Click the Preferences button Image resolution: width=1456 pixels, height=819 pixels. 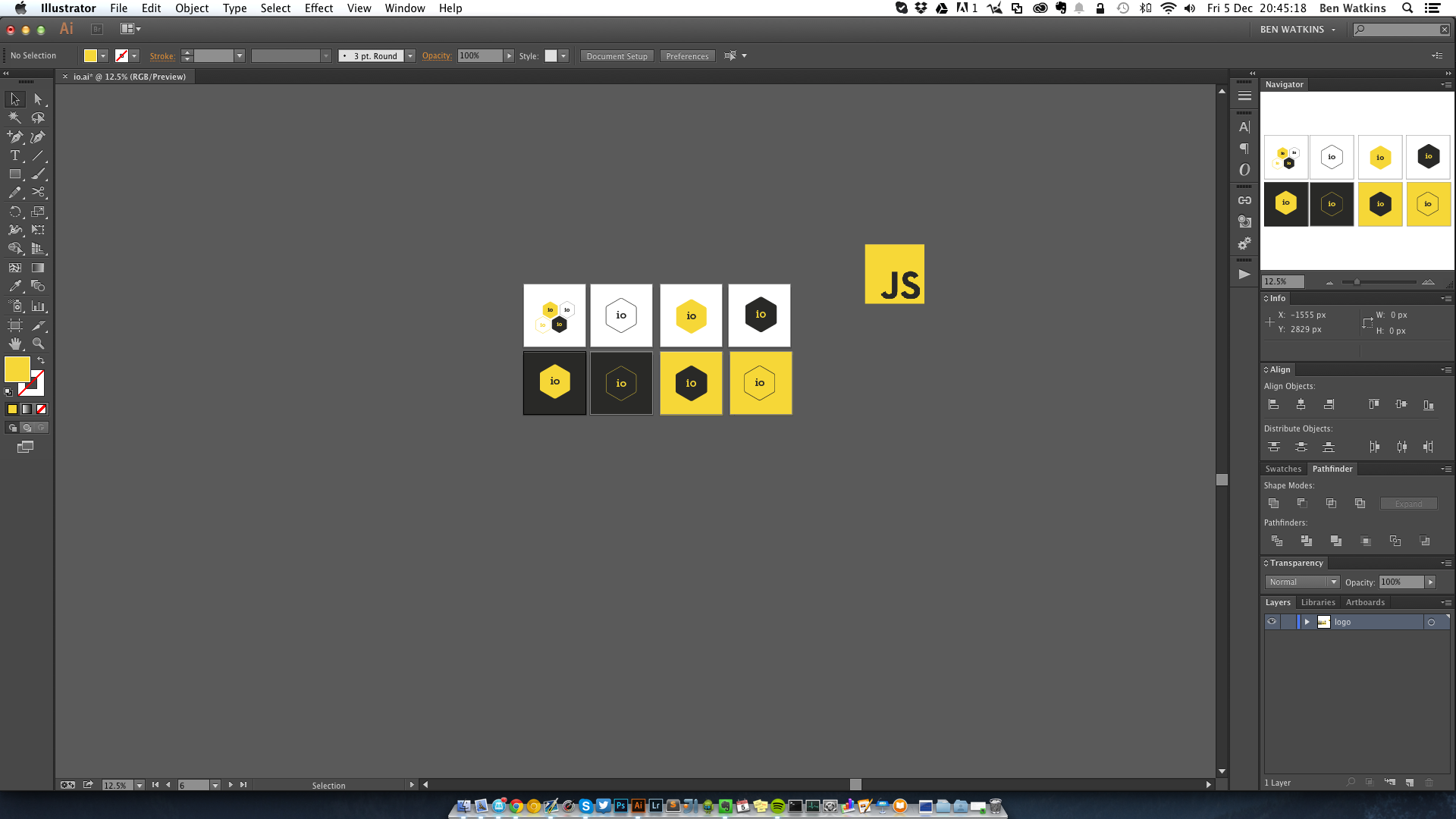(687, 56)
